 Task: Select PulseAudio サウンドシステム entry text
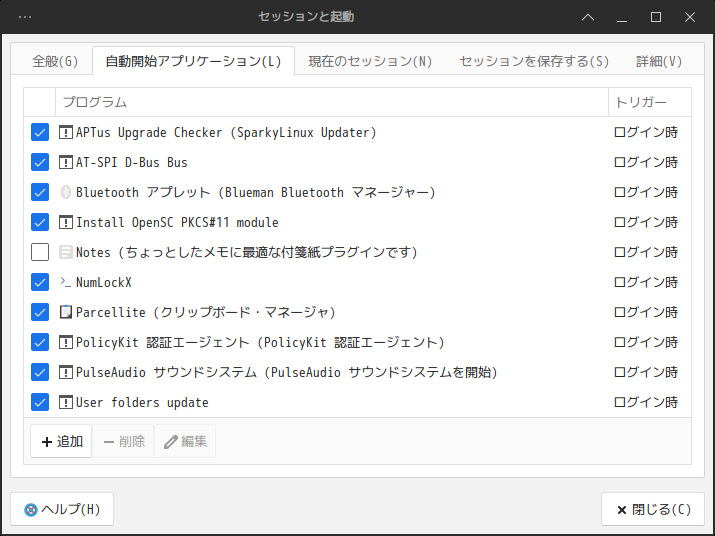pyautogui.click(x=287, y=372)
